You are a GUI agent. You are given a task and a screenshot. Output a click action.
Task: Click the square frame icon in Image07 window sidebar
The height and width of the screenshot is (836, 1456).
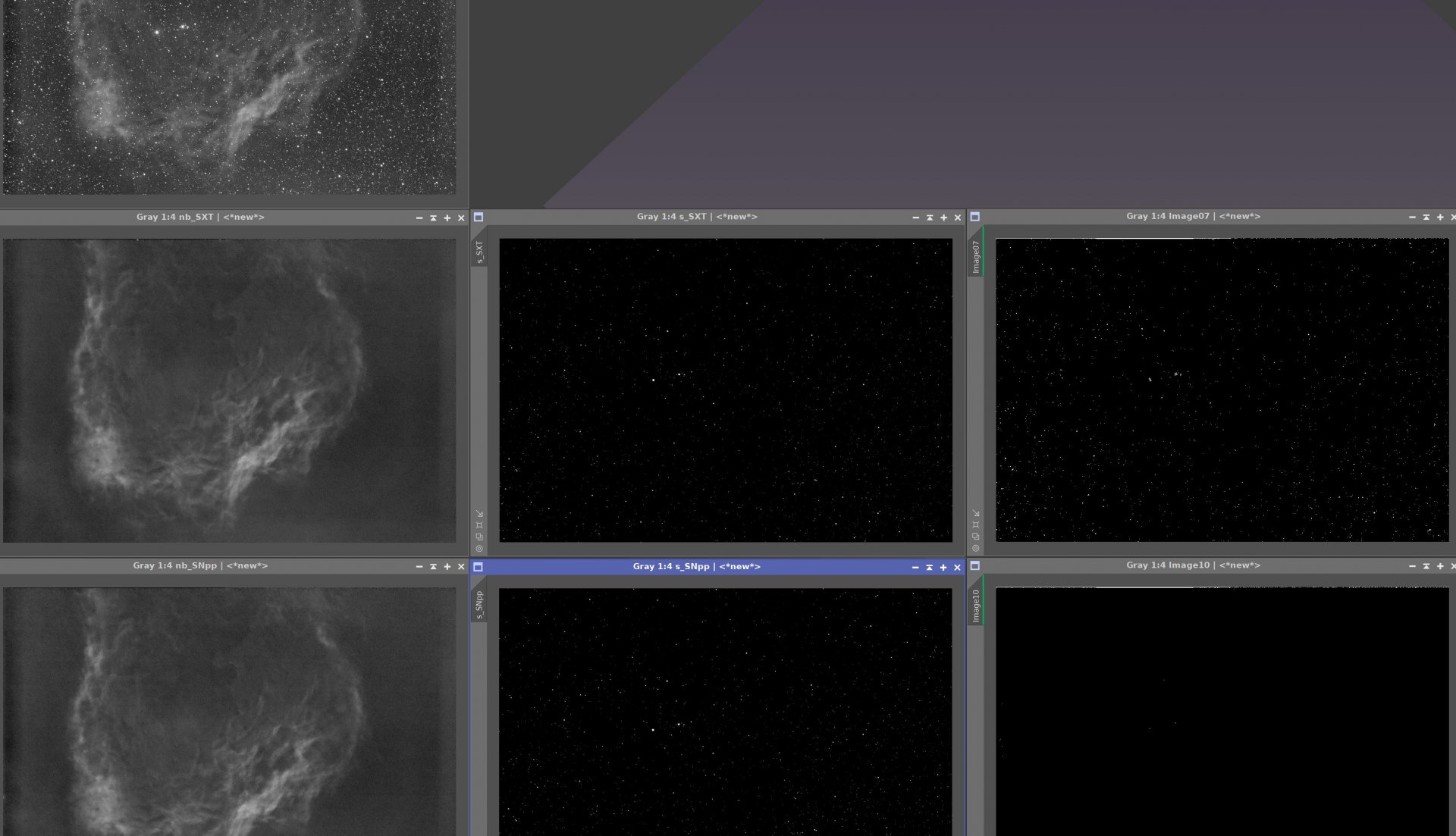pyautogui.click(x=976, y=524)
